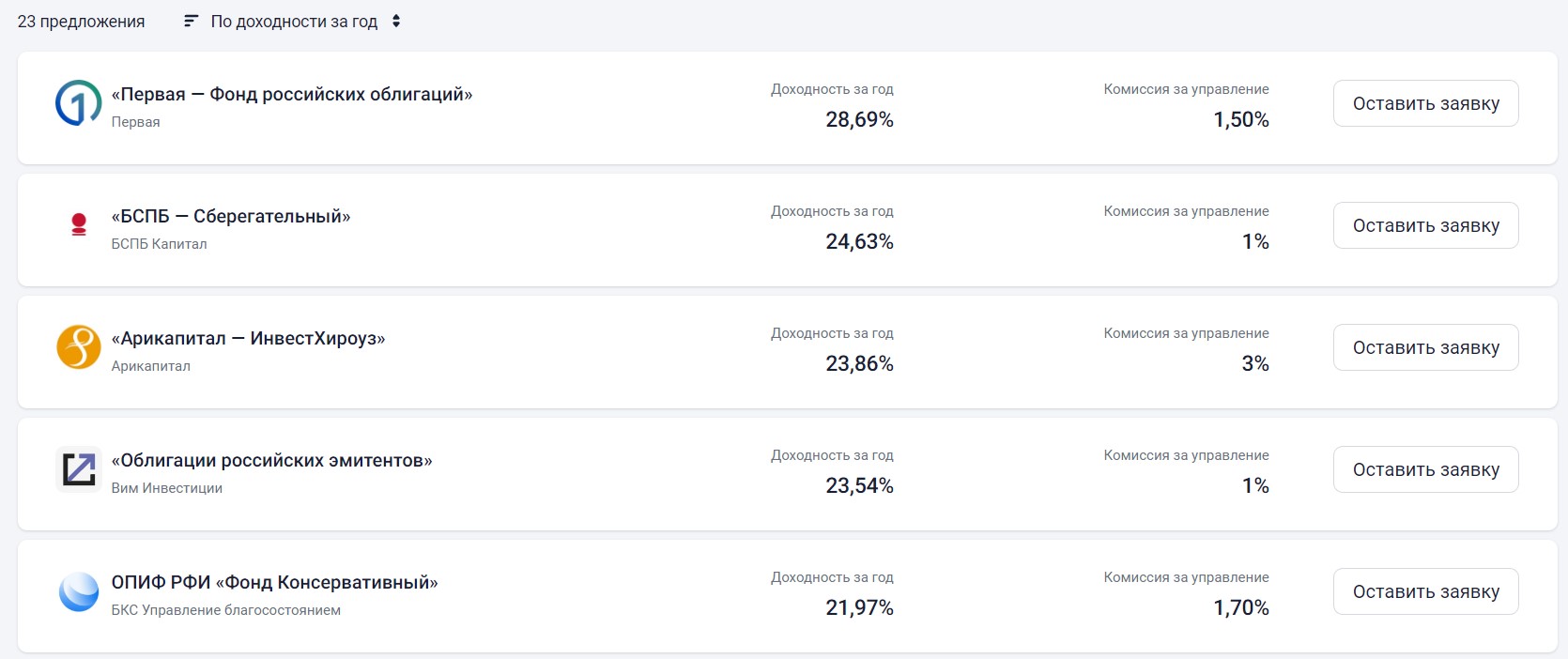Click the up-down arrows sort toggle icon
Screen dimensions: 1568x659
click(396, 21)
